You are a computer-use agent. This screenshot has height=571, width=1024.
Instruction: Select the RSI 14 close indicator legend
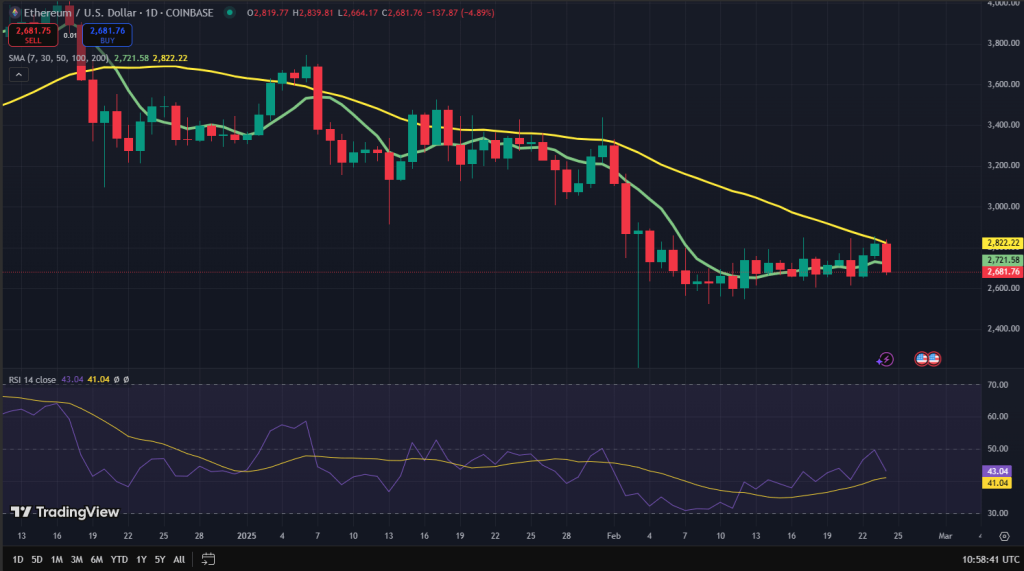(32, 380)
